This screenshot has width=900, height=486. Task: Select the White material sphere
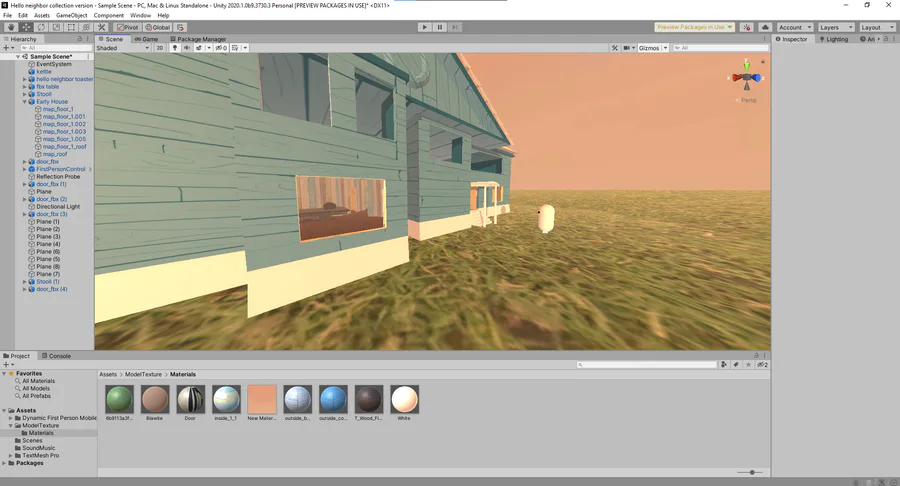404,399
